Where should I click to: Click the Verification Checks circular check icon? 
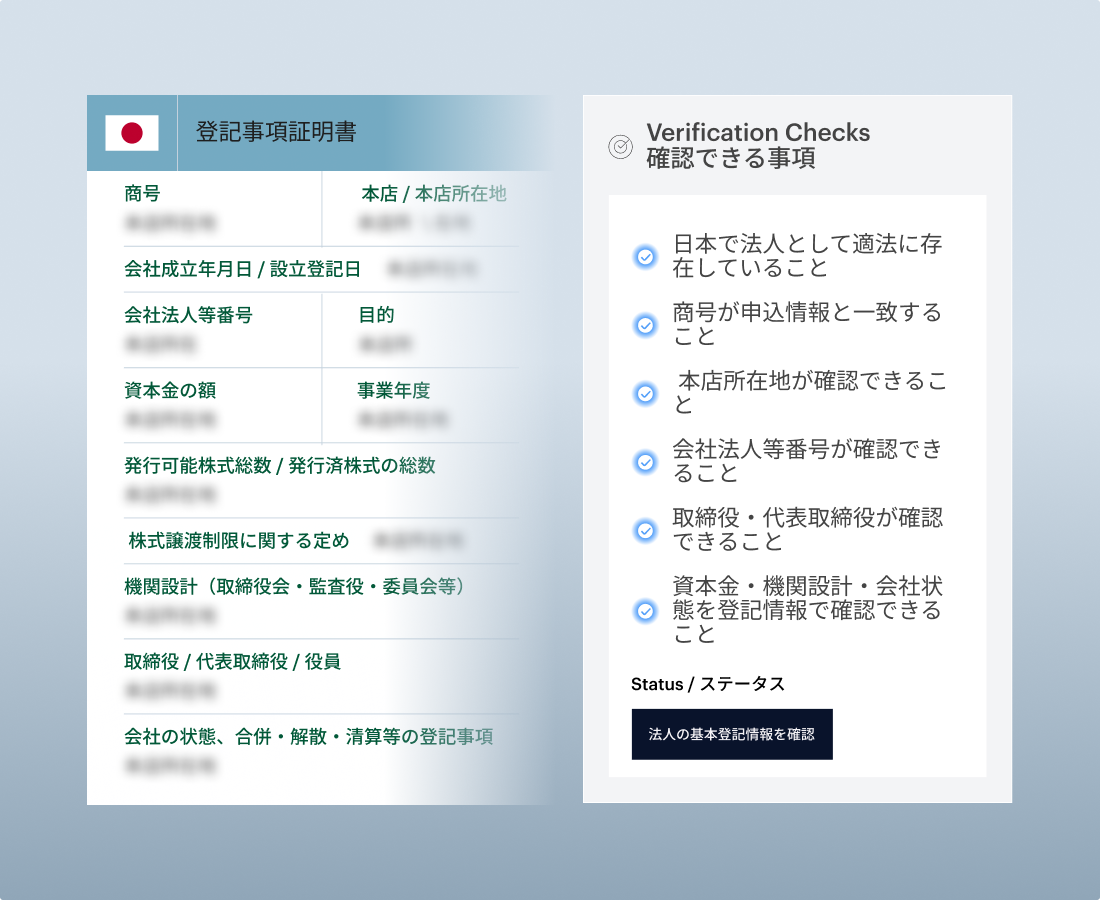pos(620,146)
